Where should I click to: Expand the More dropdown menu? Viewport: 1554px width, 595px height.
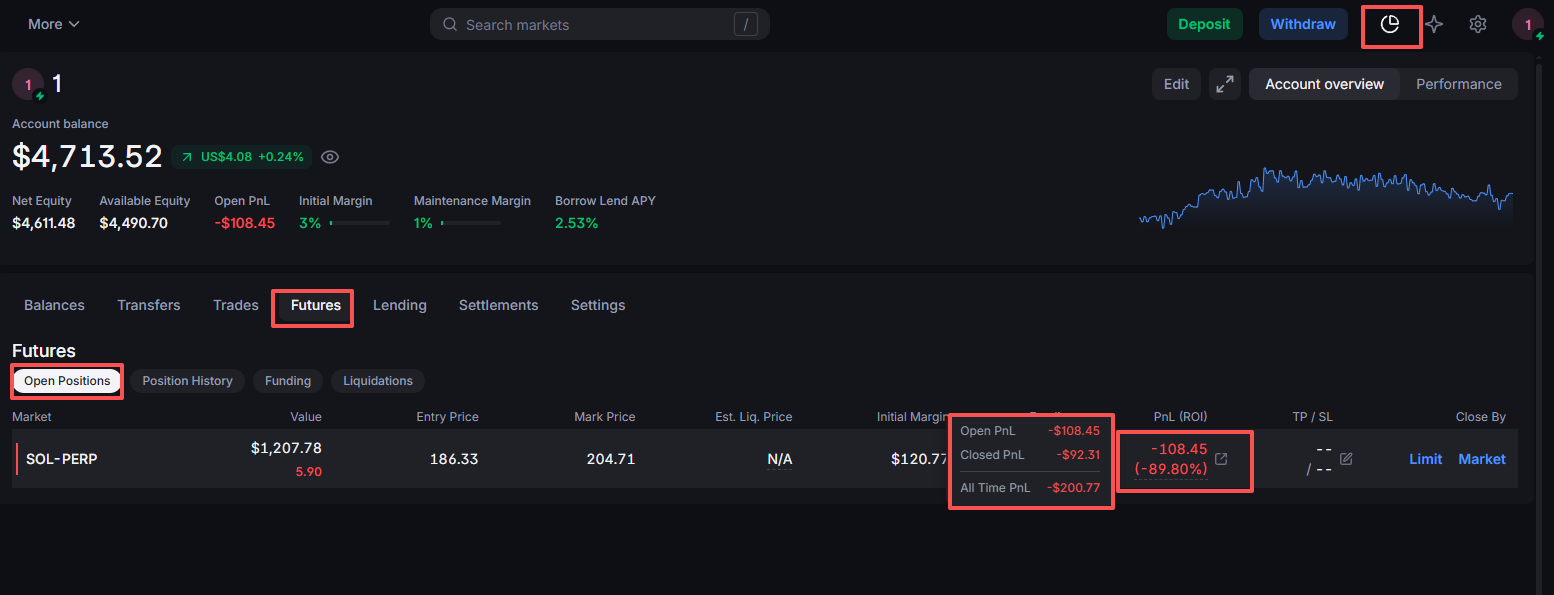pyautogui.click(x=54, y=25)
